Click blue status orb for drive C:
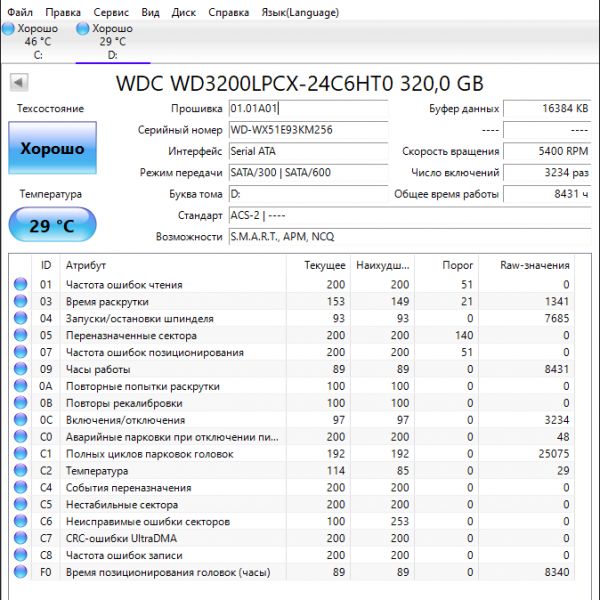Viewport: 600px width, 600px height. [x=8, y=29]
